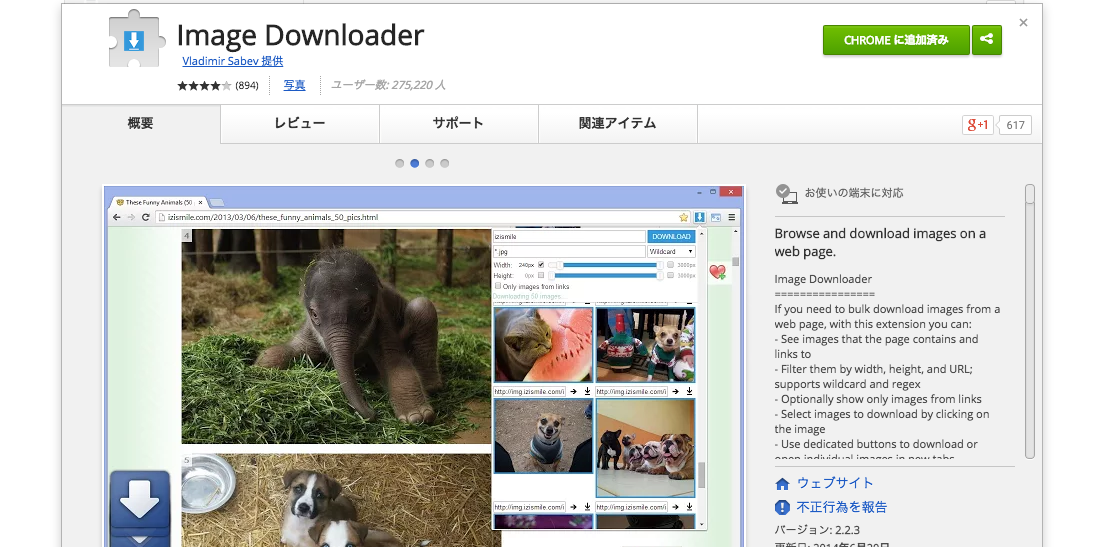
Task: Switch to the サポート tab
Action: 459,124
